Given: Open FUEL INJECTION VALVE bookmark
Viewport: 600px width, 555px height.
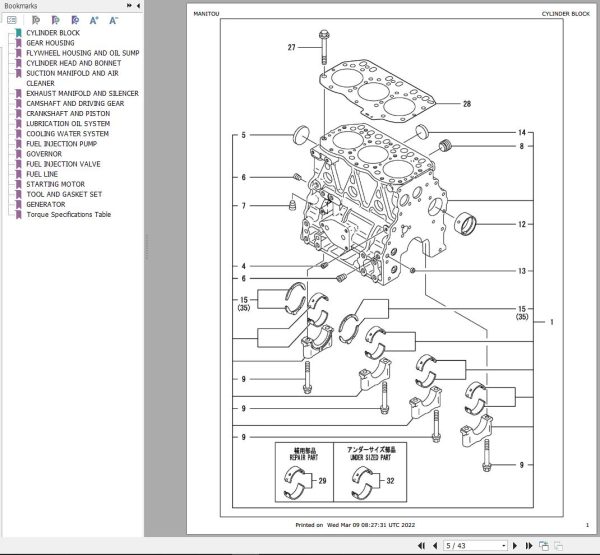Looking at the screenshot, I should click(63, 164).
